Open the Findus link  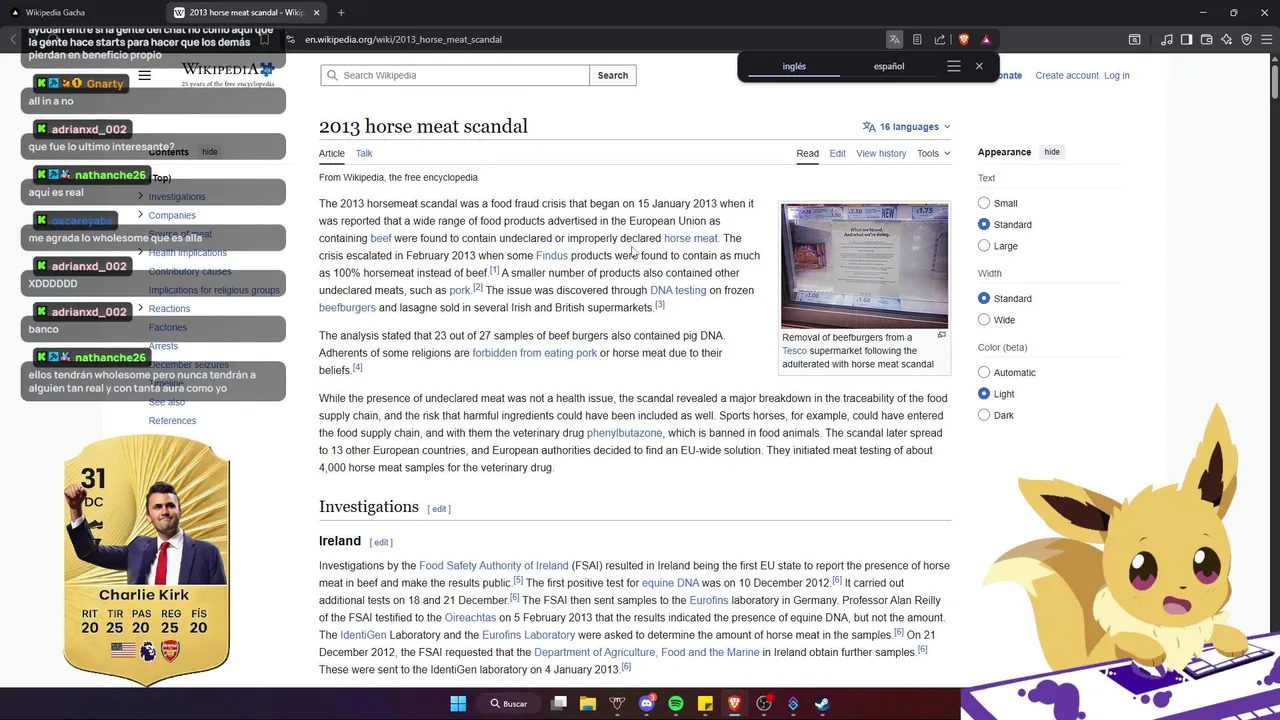click(x=552, y=255)
